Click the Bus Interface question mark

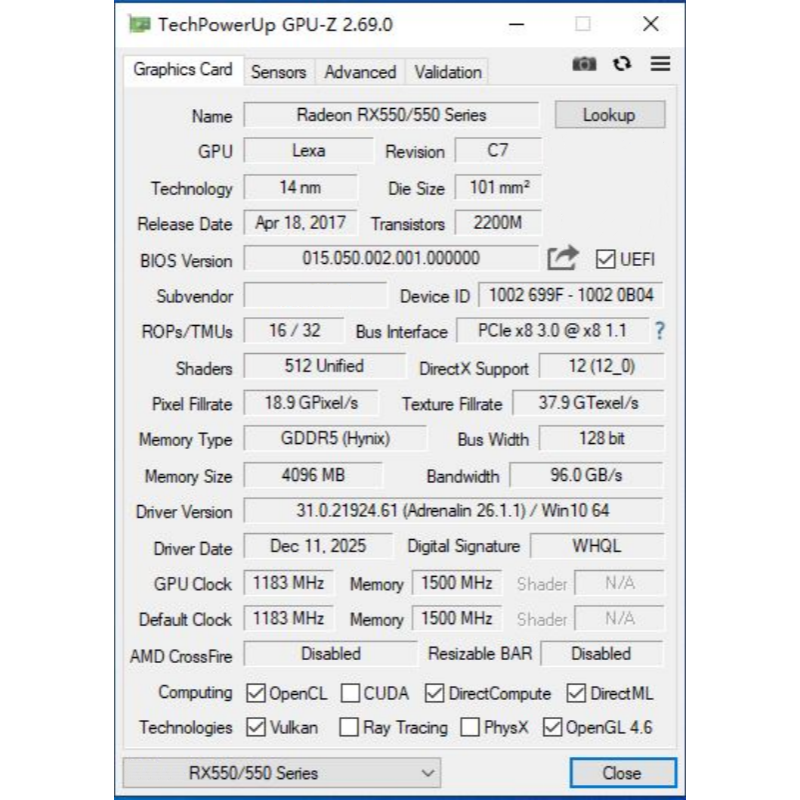point(660,331)
